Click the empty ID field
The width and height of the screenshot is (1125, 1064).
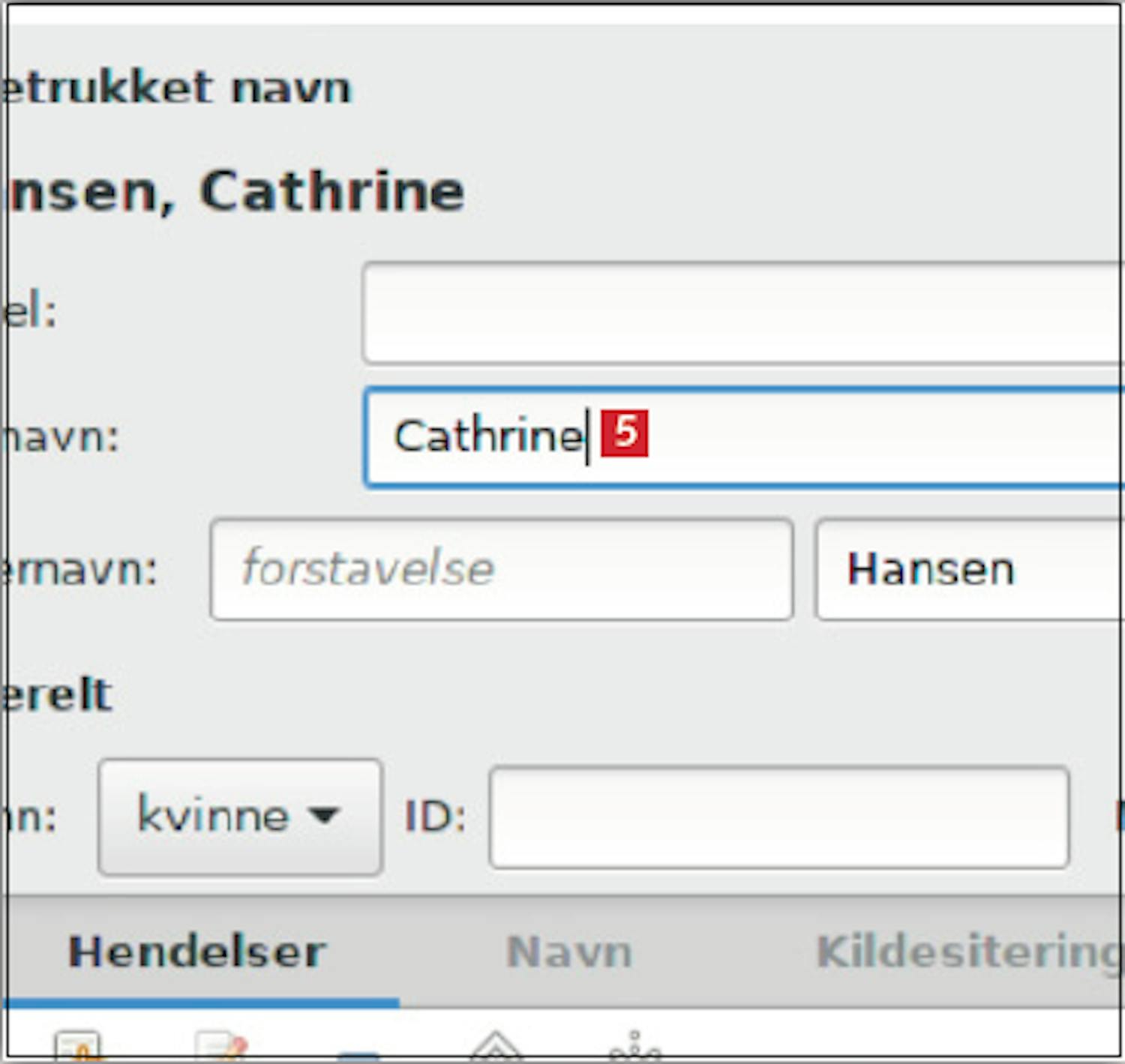click(778, 817)
